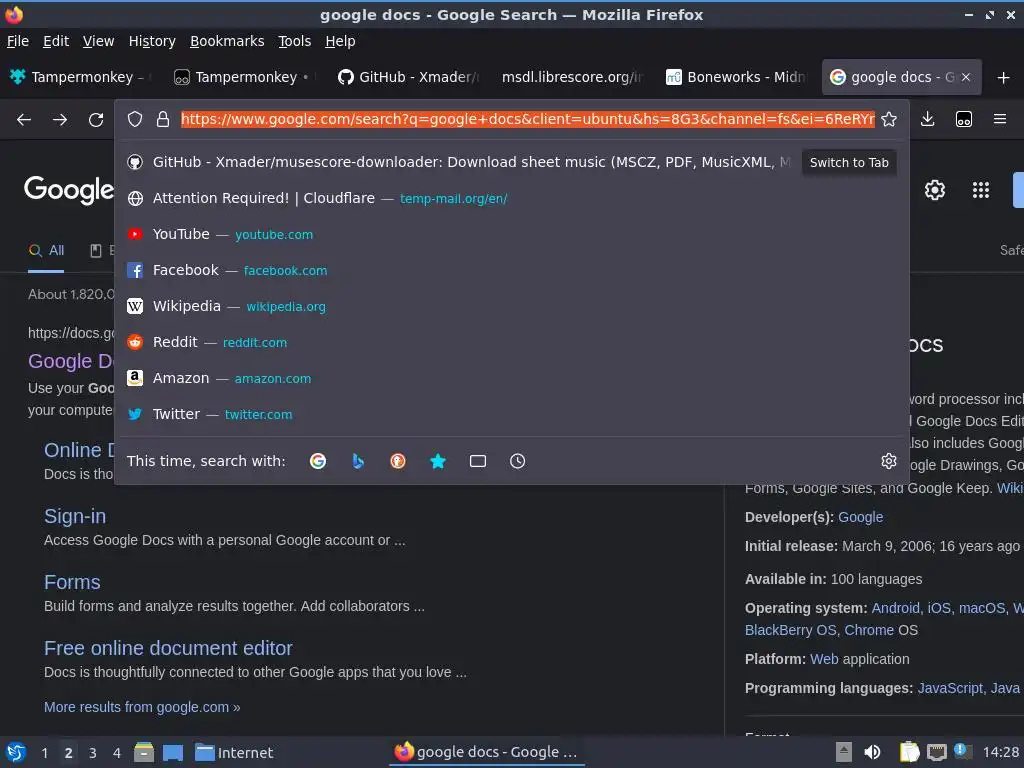Open the Android operating system link
The image size is (1024, 768).
pos(895,608)
